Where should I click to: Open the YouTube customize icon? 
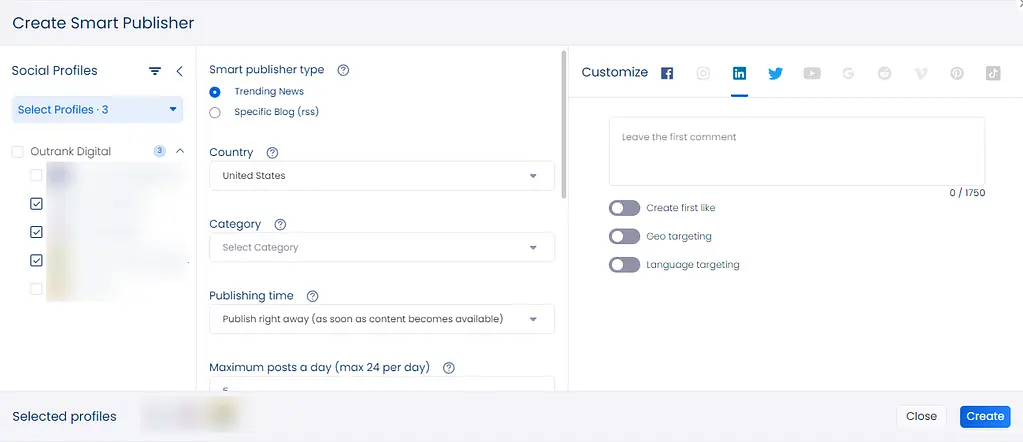coord(812,73)
